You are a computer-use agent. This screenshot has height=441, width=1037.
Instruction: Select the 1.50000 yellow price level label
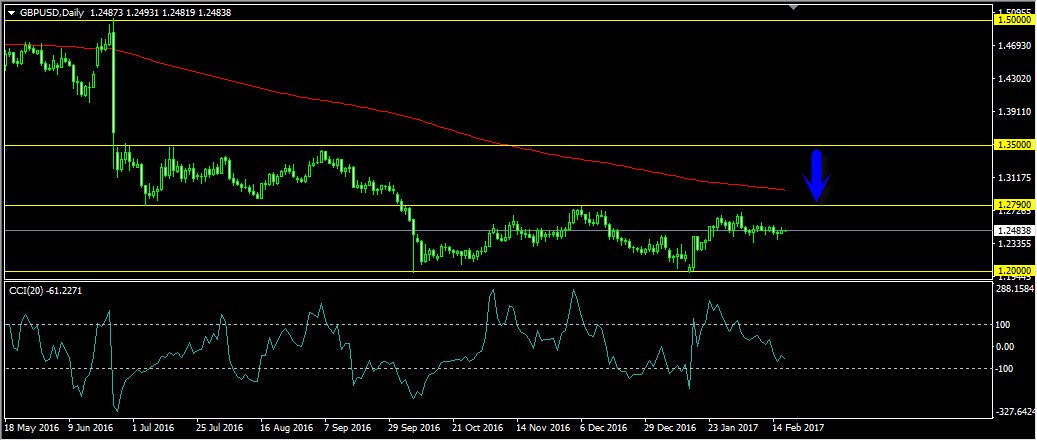pos(1014,20)
